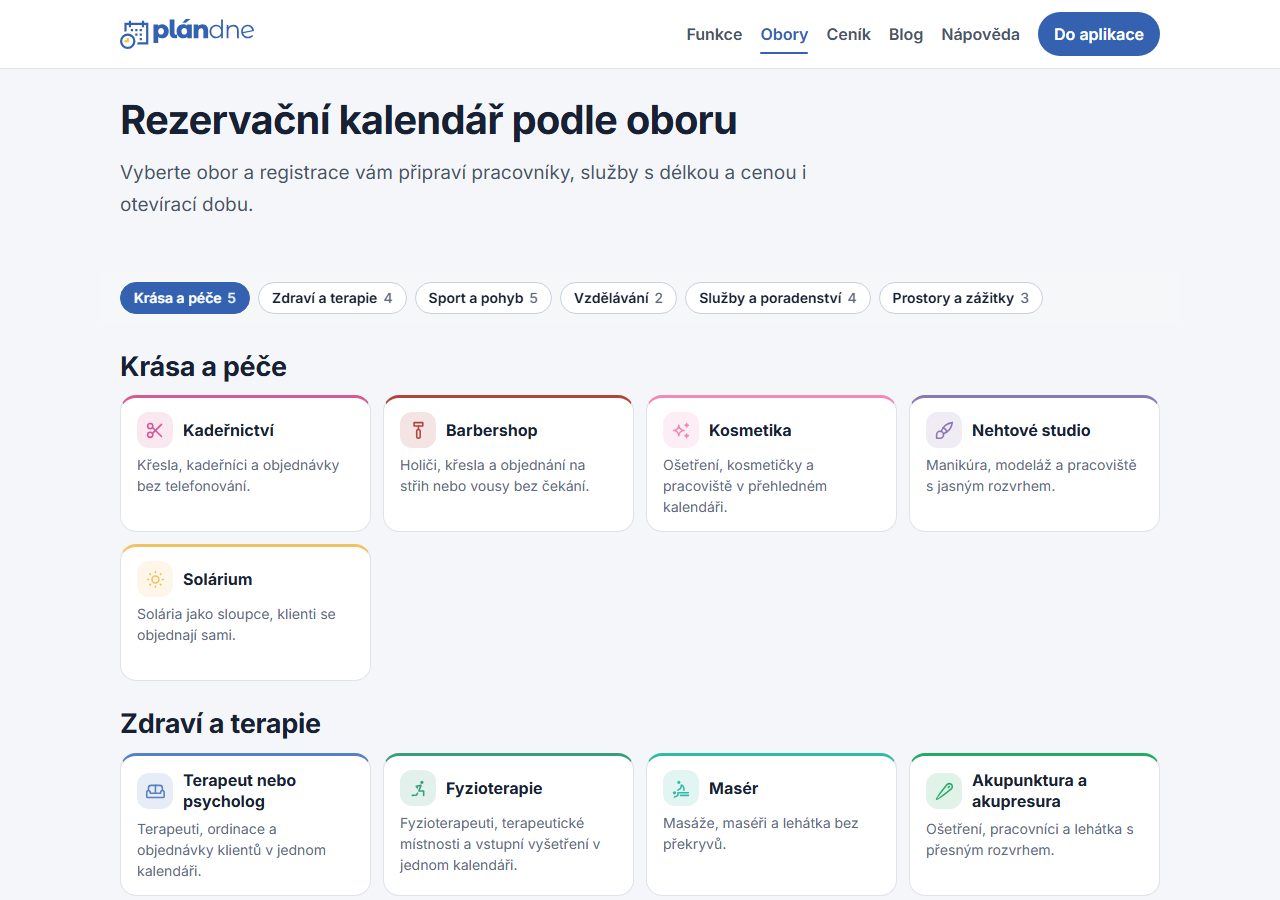Click the description starting "Fyzioterapeuti, terapeutické místnosti"
This screenshot has width=1280, height=900.
pos(500,844)
